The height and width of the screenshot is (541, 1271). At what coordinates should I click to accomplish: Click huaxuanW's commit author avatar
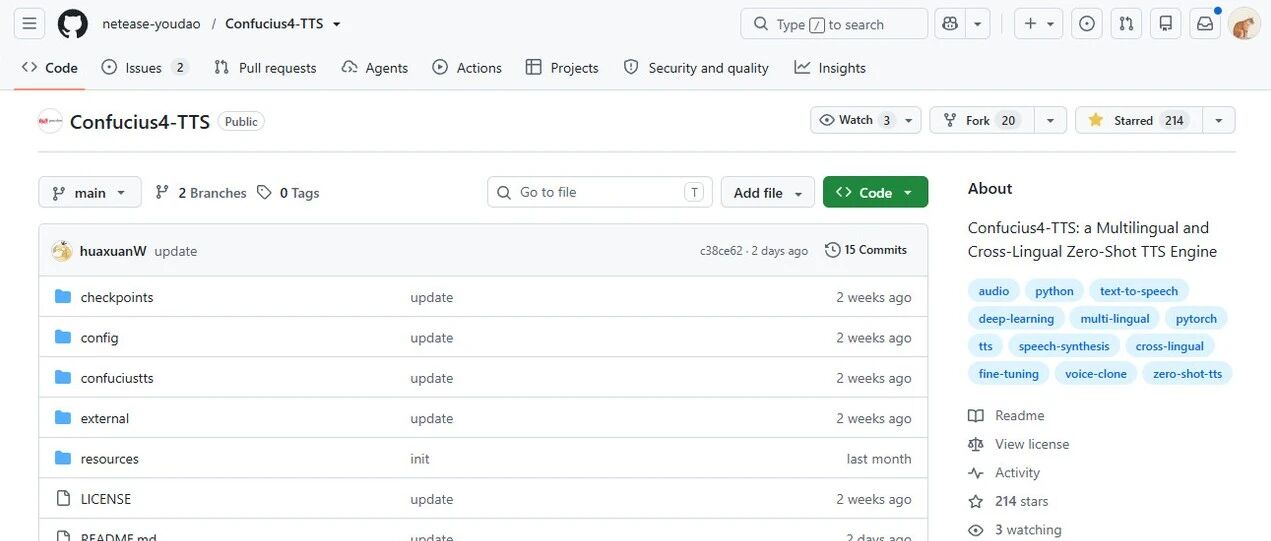[62, 251]
